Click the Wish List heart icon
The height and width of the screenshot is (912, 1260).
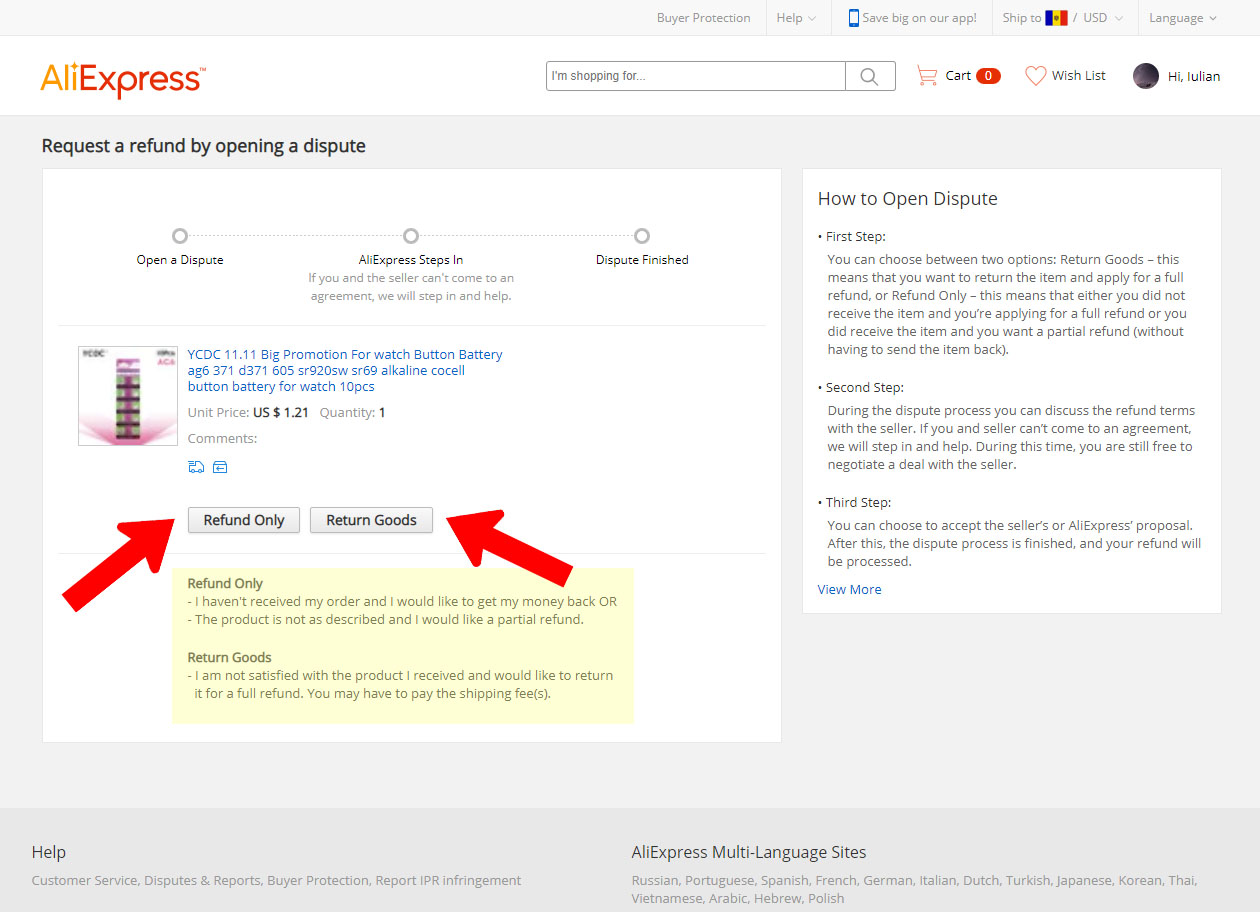click(x=1035, y=75)
